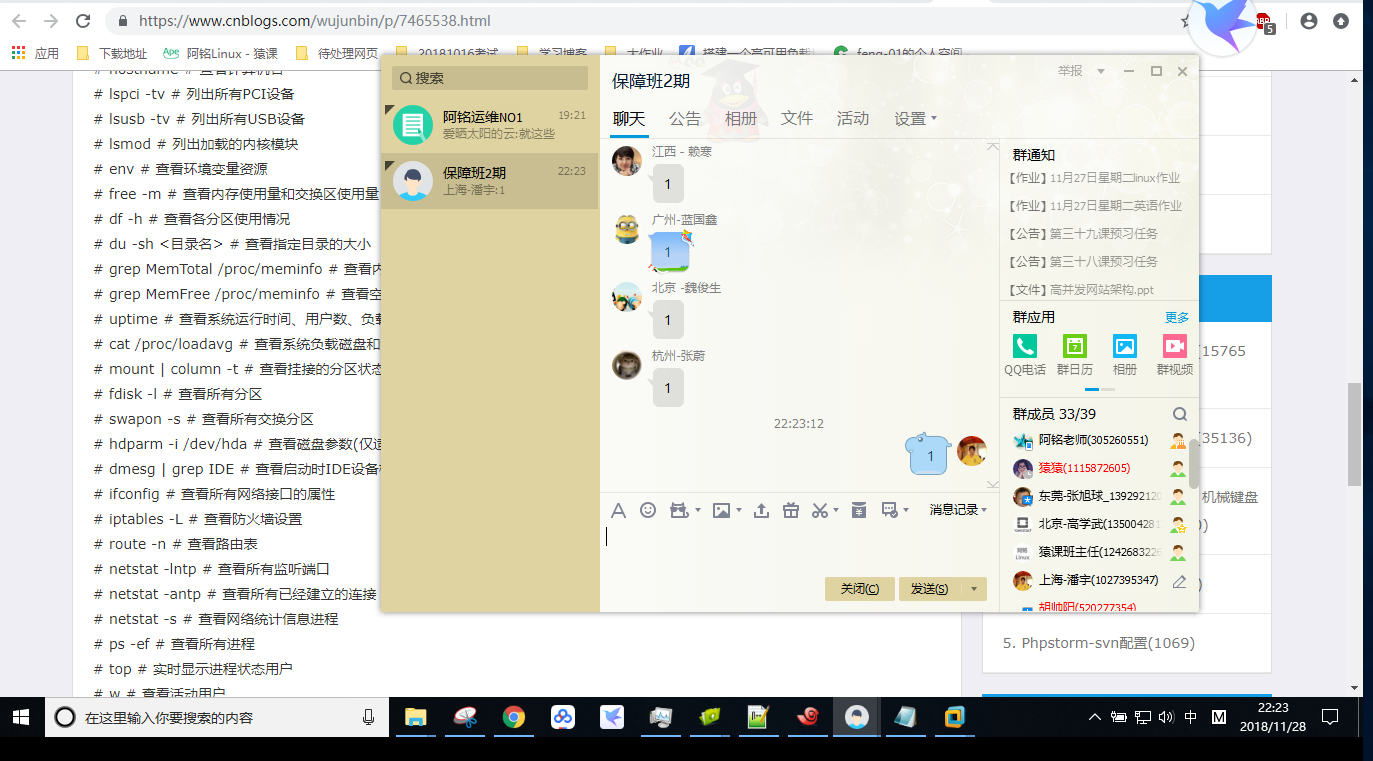Open the screenshot scissors dropdown arrow
The image size is (1373, 761).
838,510
